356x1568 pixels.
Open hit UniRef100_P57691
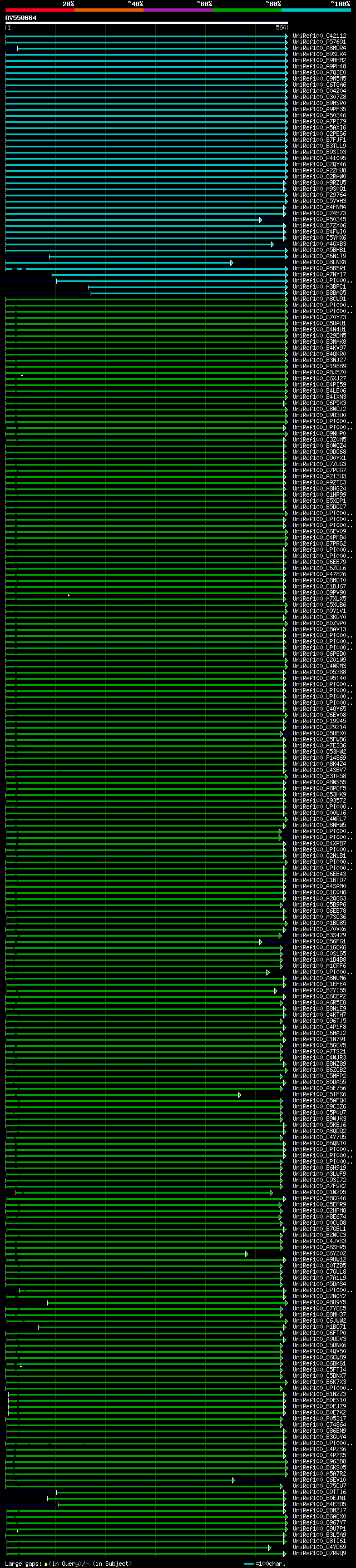319,42
